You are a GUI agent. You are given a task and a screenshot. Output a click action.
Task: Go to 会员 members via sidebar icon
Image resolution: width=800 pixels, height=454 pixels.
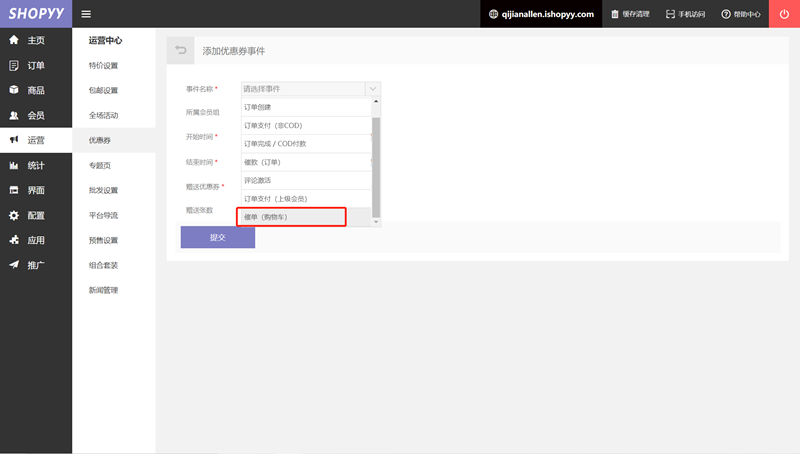(14, 115)
